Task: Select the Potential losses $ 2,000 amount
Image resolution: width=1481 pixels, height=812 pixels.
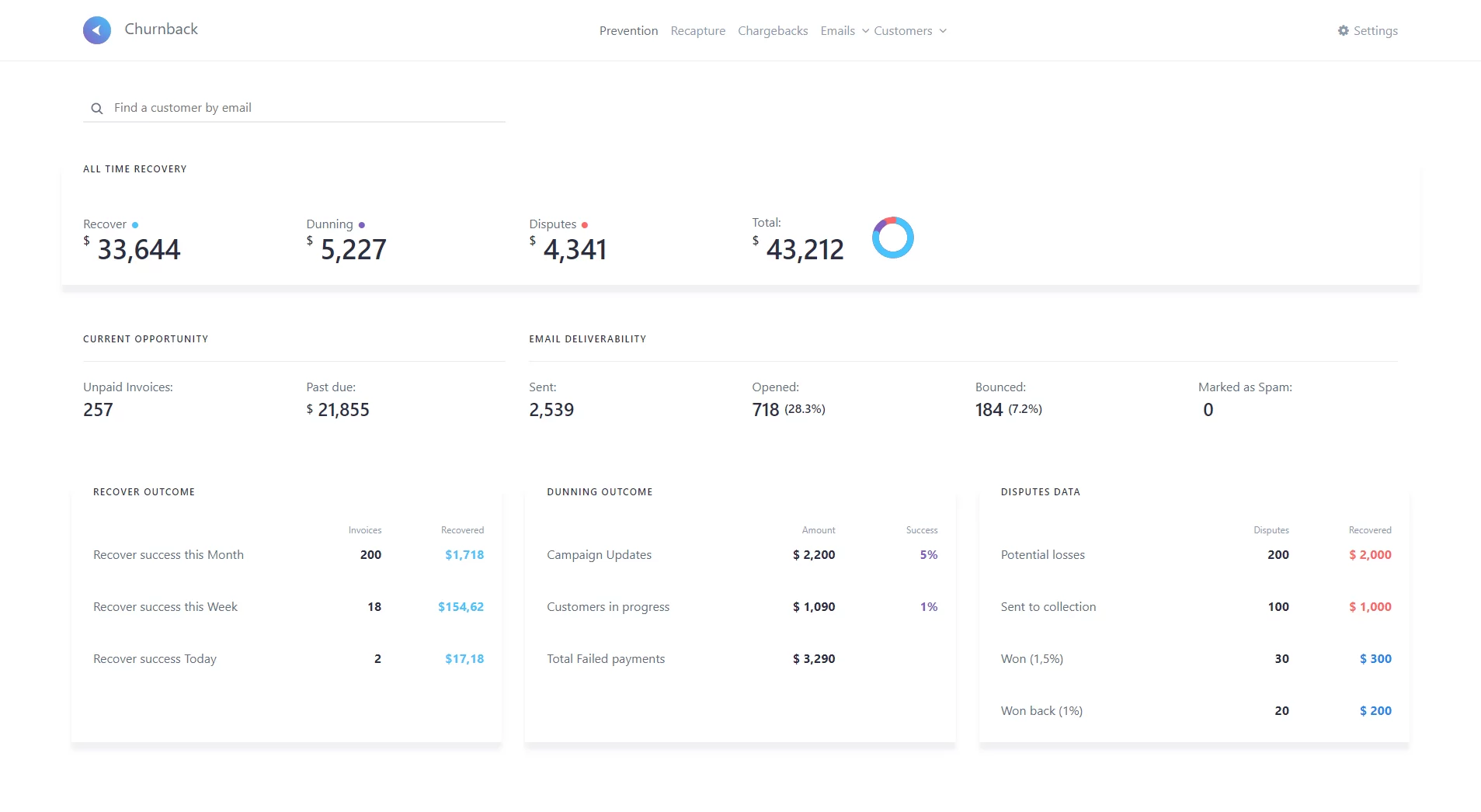Action: pyautogui.click(x=1370, y=555)
